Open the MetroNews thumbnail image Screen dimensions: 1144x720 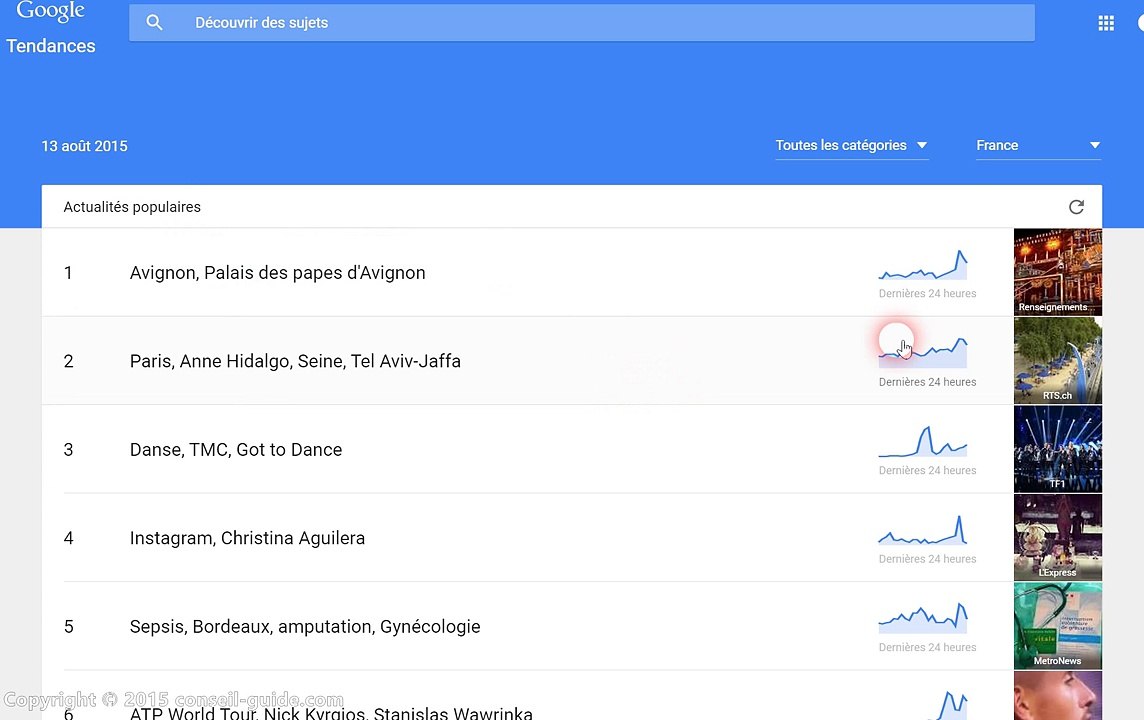tap(1058, 626)
